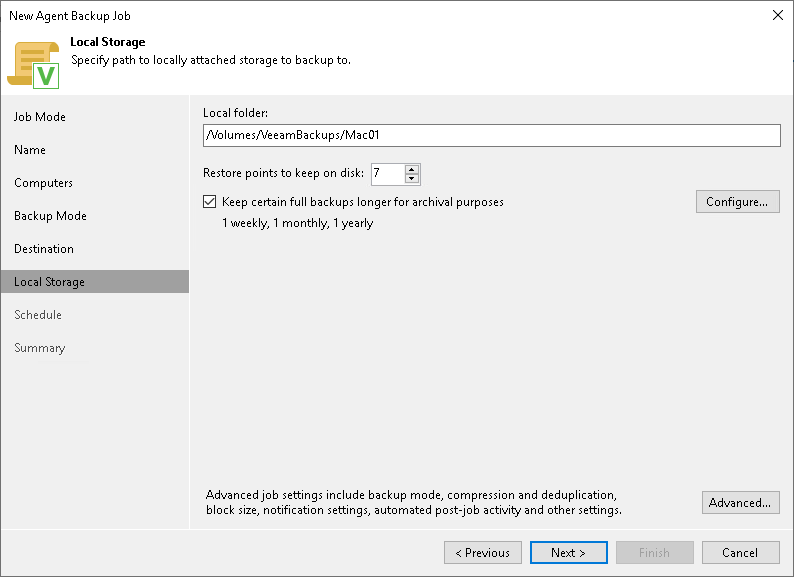Click the 'Local Storage' heading text
Screen dimensions: 794x577
108,42
